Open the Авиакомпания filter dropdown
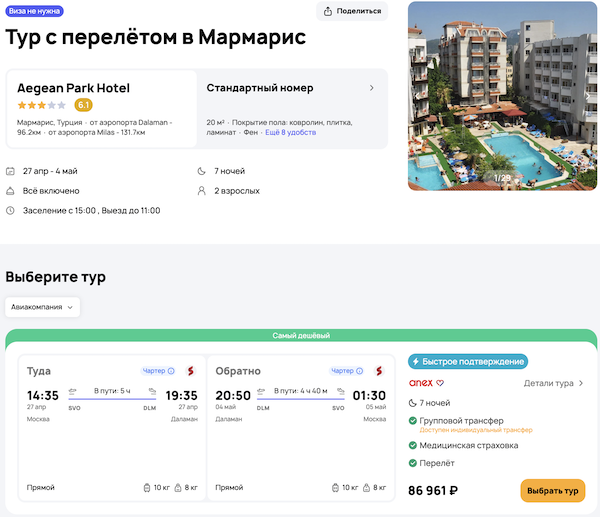Viewport: 600px width, 517px height. [x=43, y=307]
